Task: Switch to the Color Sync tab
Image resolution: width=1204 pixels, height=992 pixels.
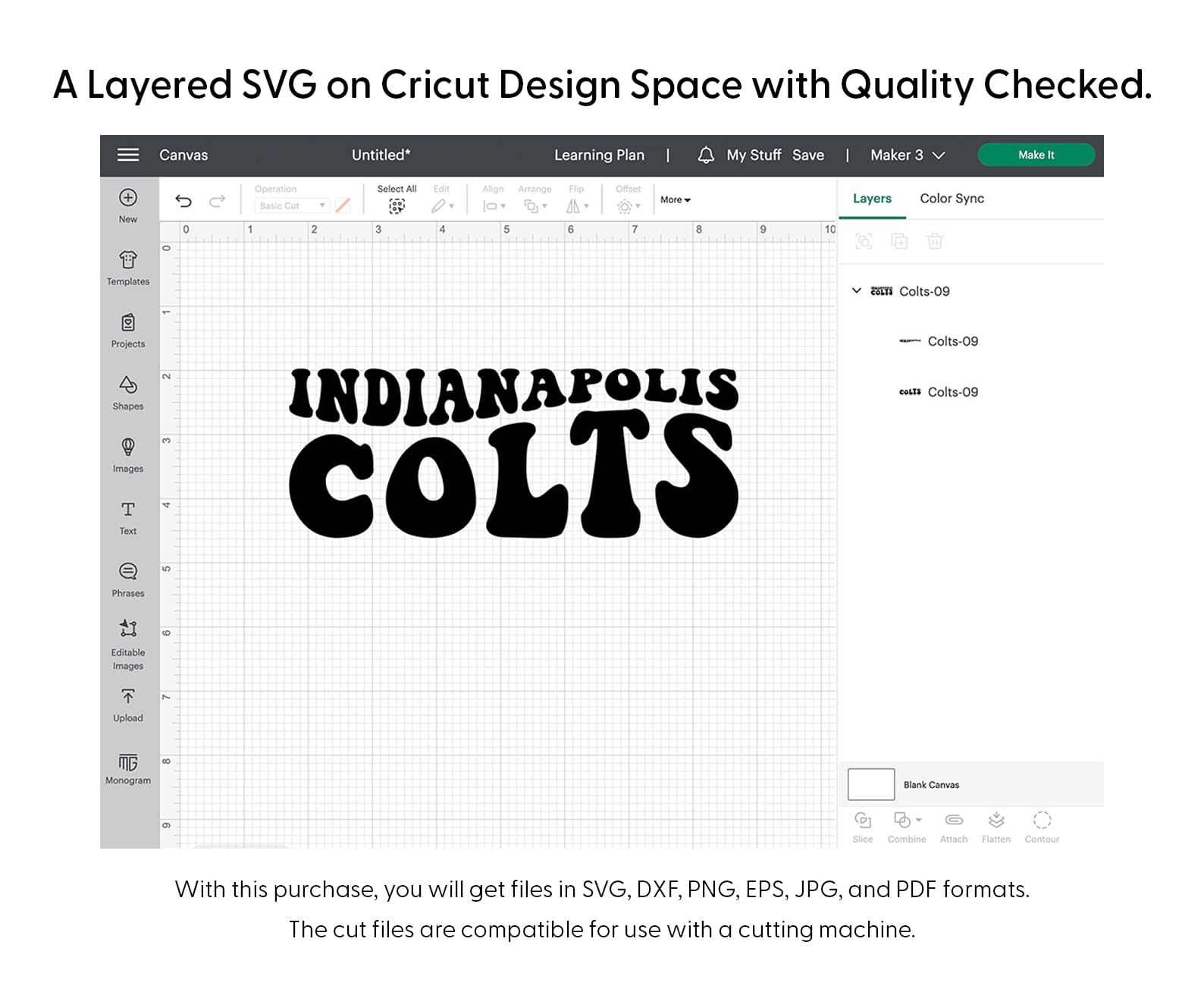Action: [x=952, y=199]
